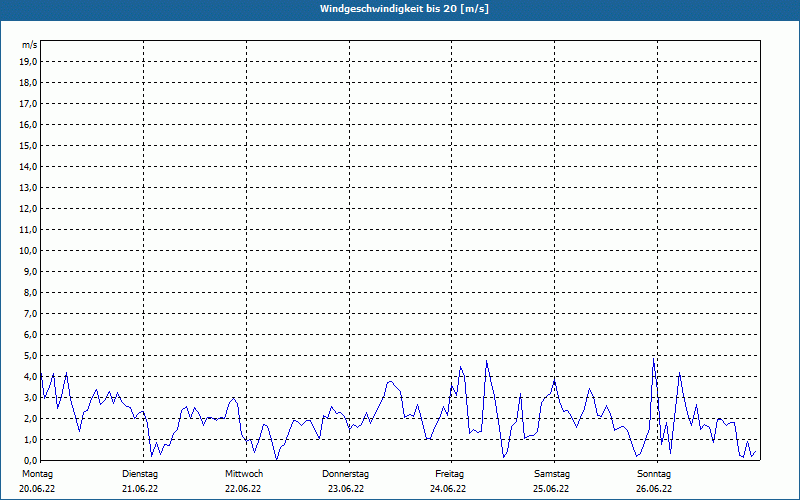Click the '19,0' y-axis value

tap(29, 62)
